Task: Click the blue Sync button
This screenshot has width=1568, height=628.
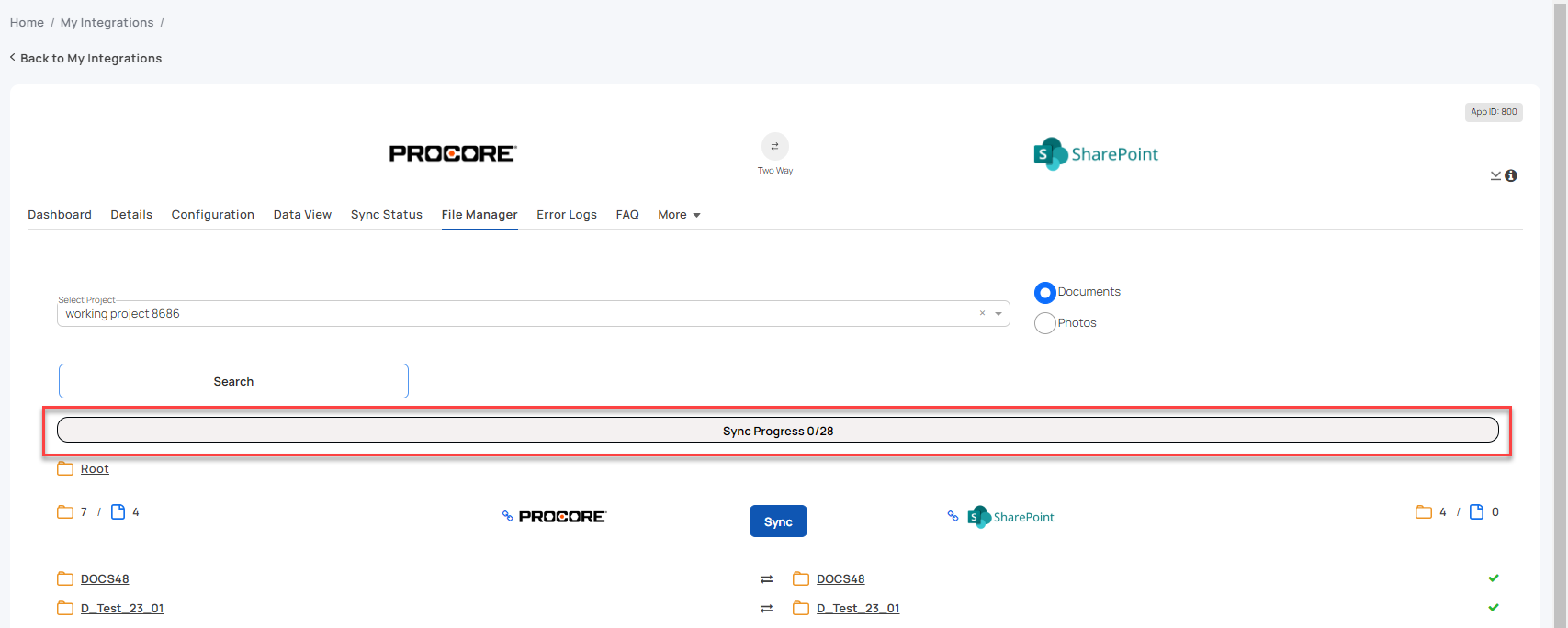Action: pyautogui.click(x=778, y=521)
